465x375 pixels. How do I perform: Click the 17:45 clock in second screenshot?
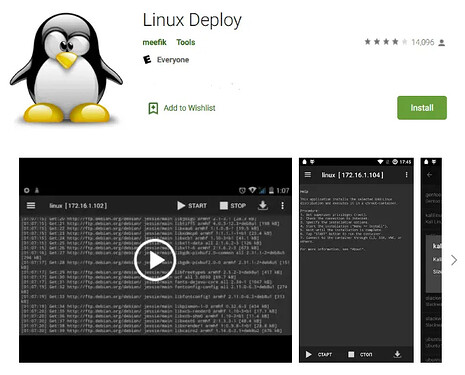point(405,162)
